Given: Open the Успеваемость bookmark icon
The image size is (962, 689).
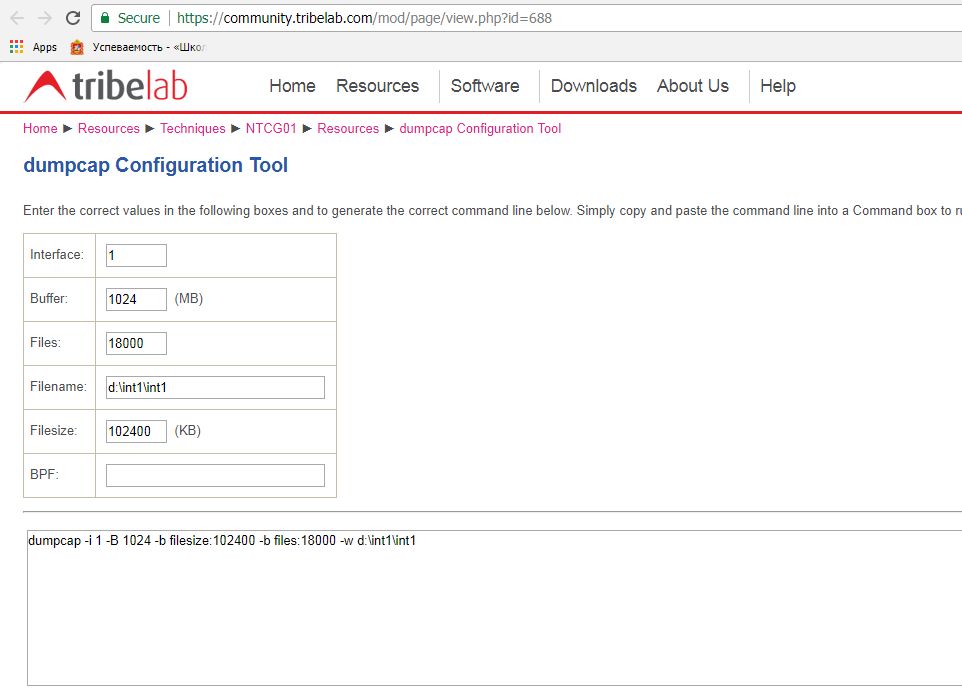Looking at the screenshot, I should [x=77, y=47].
